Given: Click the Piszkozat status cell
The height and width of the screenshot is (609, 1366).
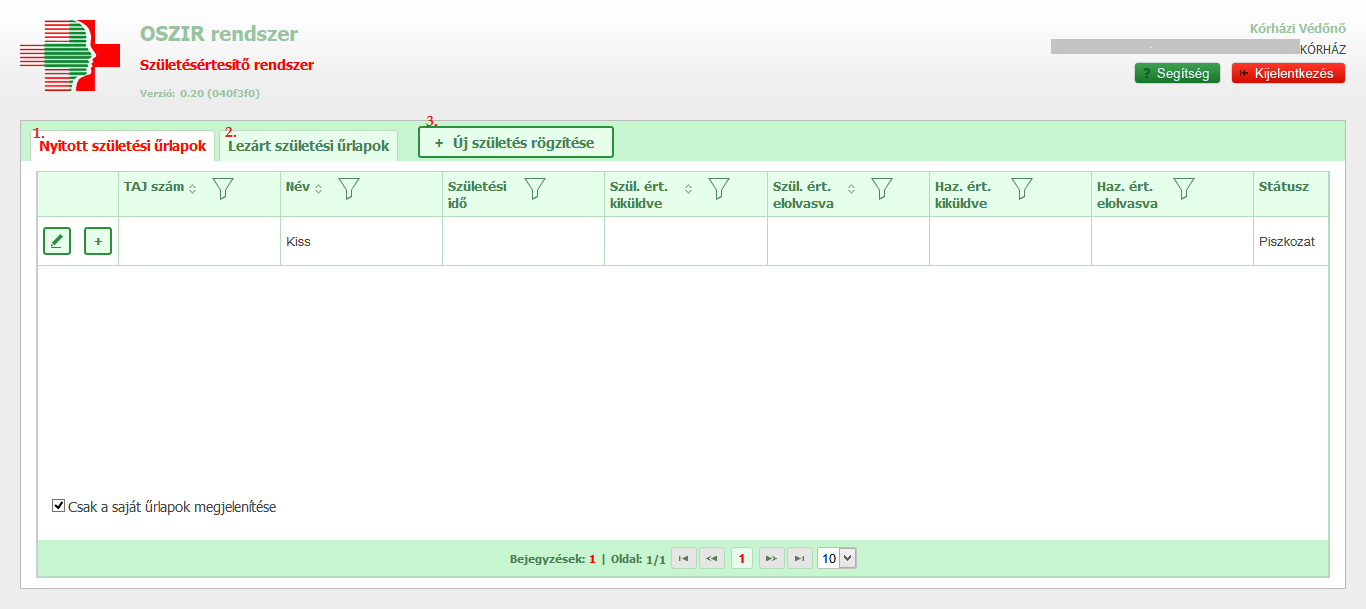Looking at the screenshot, I should tap(1291, 241).
